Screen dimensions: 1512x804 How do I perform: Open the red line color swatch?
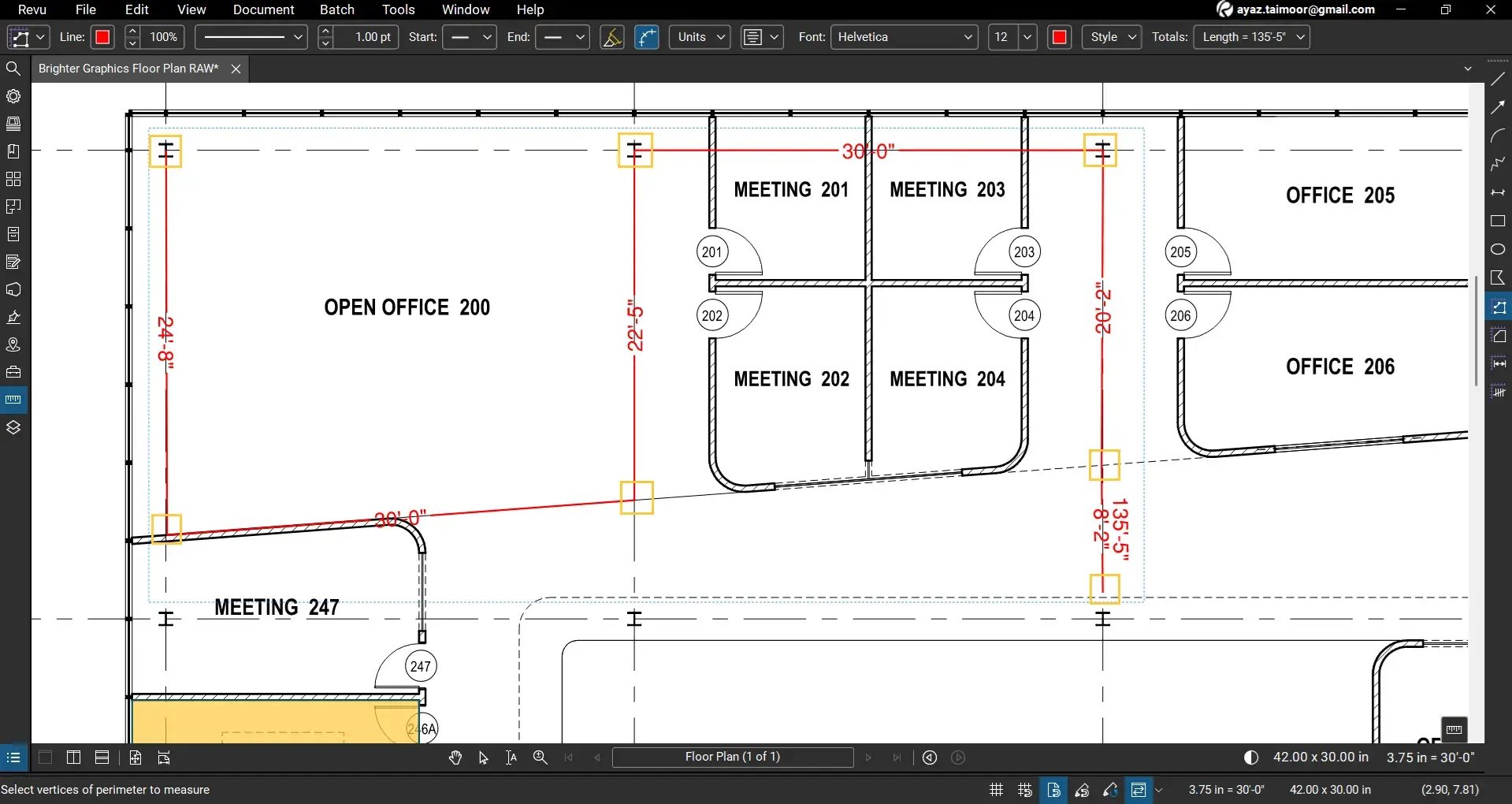tap(102, 37)
